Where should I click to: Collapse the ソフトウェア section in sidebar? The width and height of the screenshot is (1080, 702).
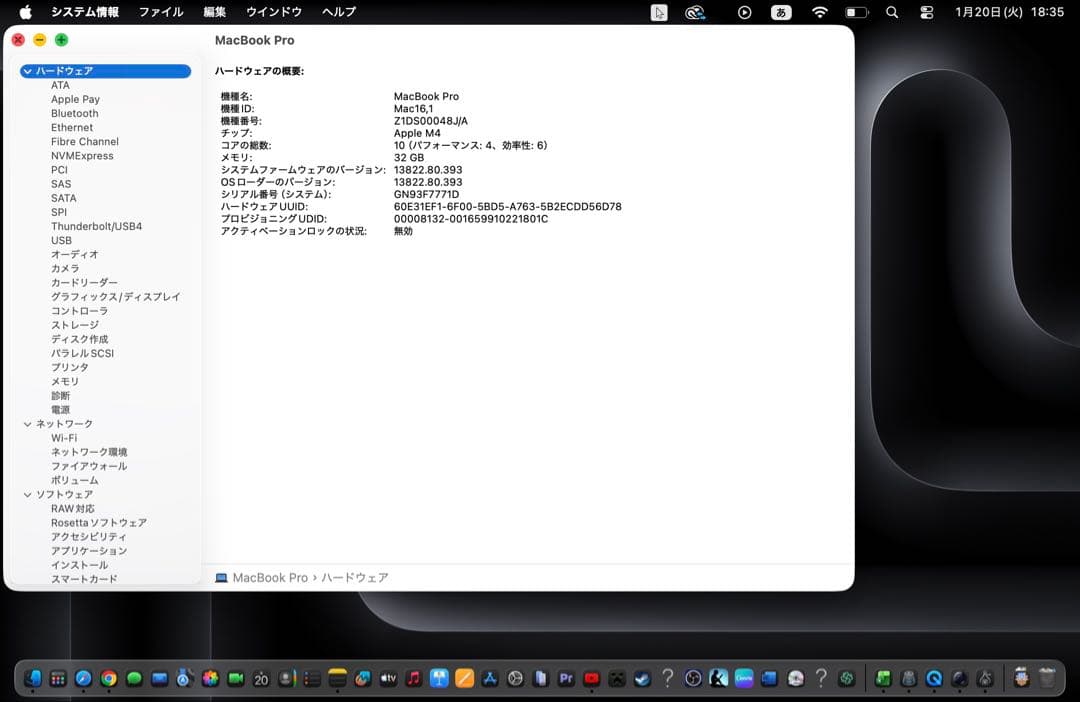27,494
